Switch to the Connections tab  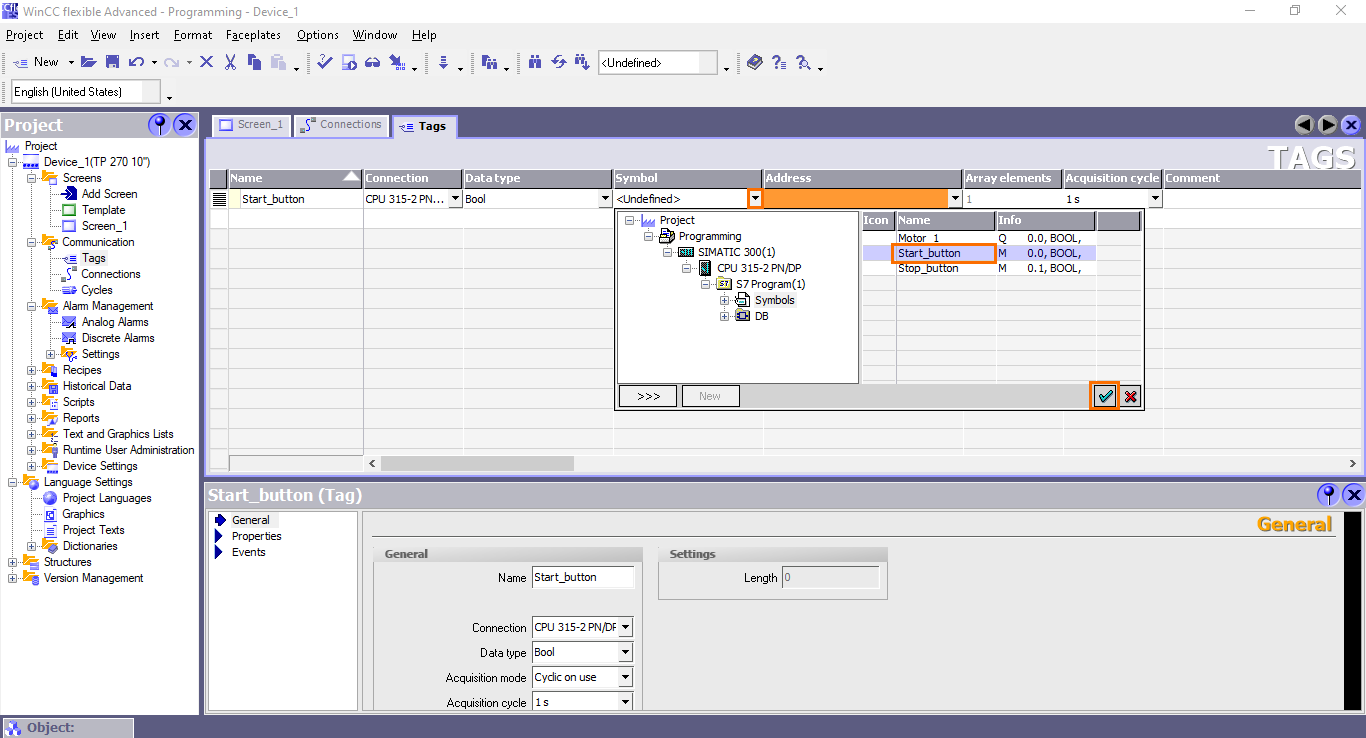pos(340,125)
